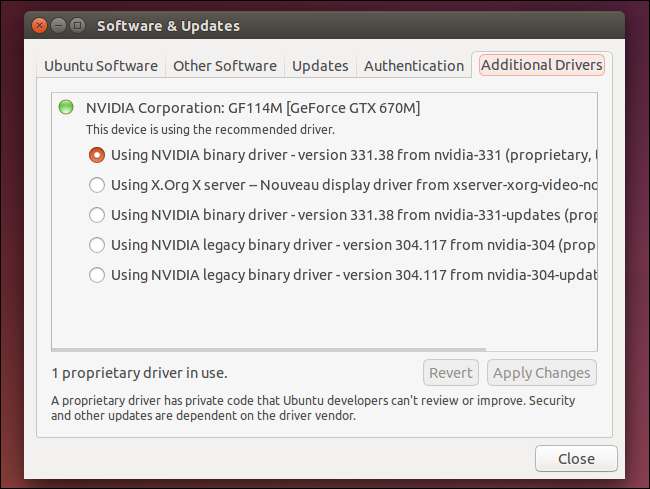Switch to the Other Software tab
Screen dimensions: 650x489
pos(224,66)
